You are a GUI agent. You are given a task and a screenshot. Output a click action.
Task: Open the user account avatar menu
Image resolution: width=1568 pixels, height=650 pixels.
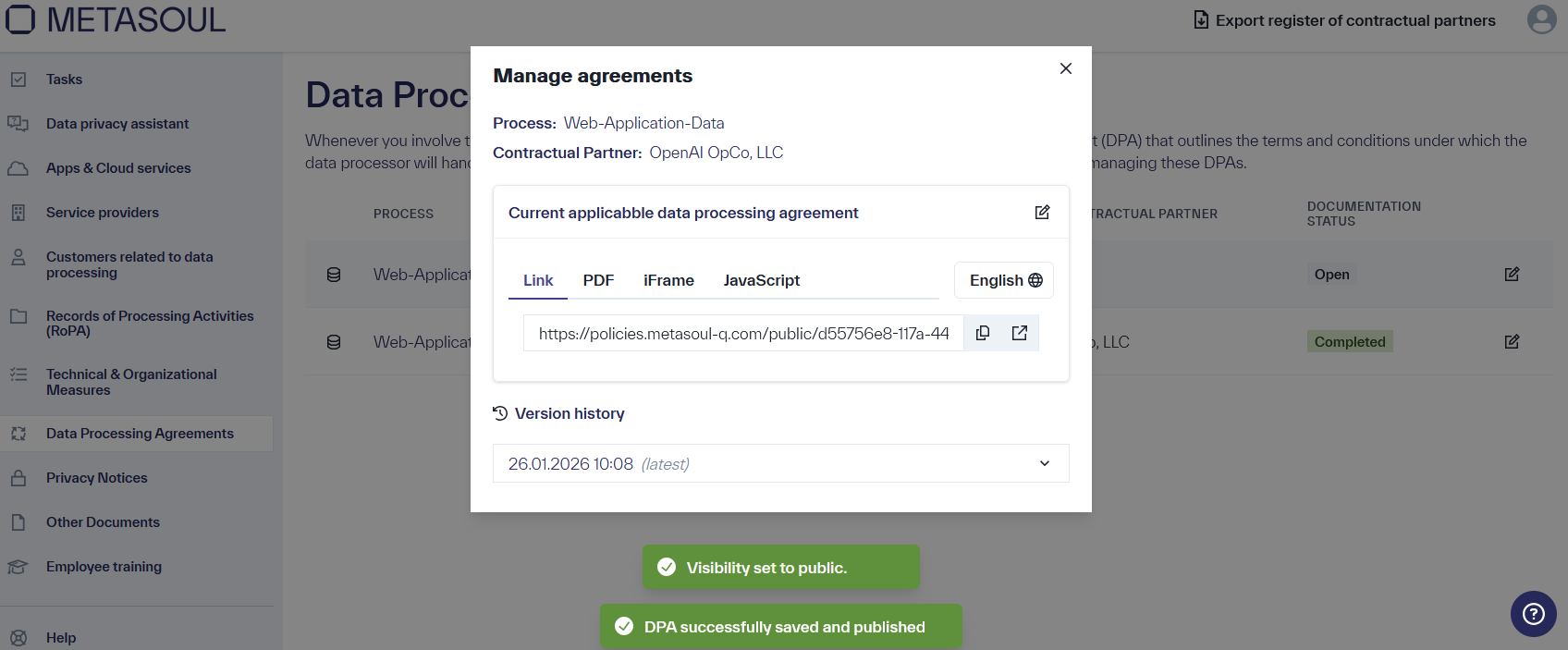click(1541, 19)
